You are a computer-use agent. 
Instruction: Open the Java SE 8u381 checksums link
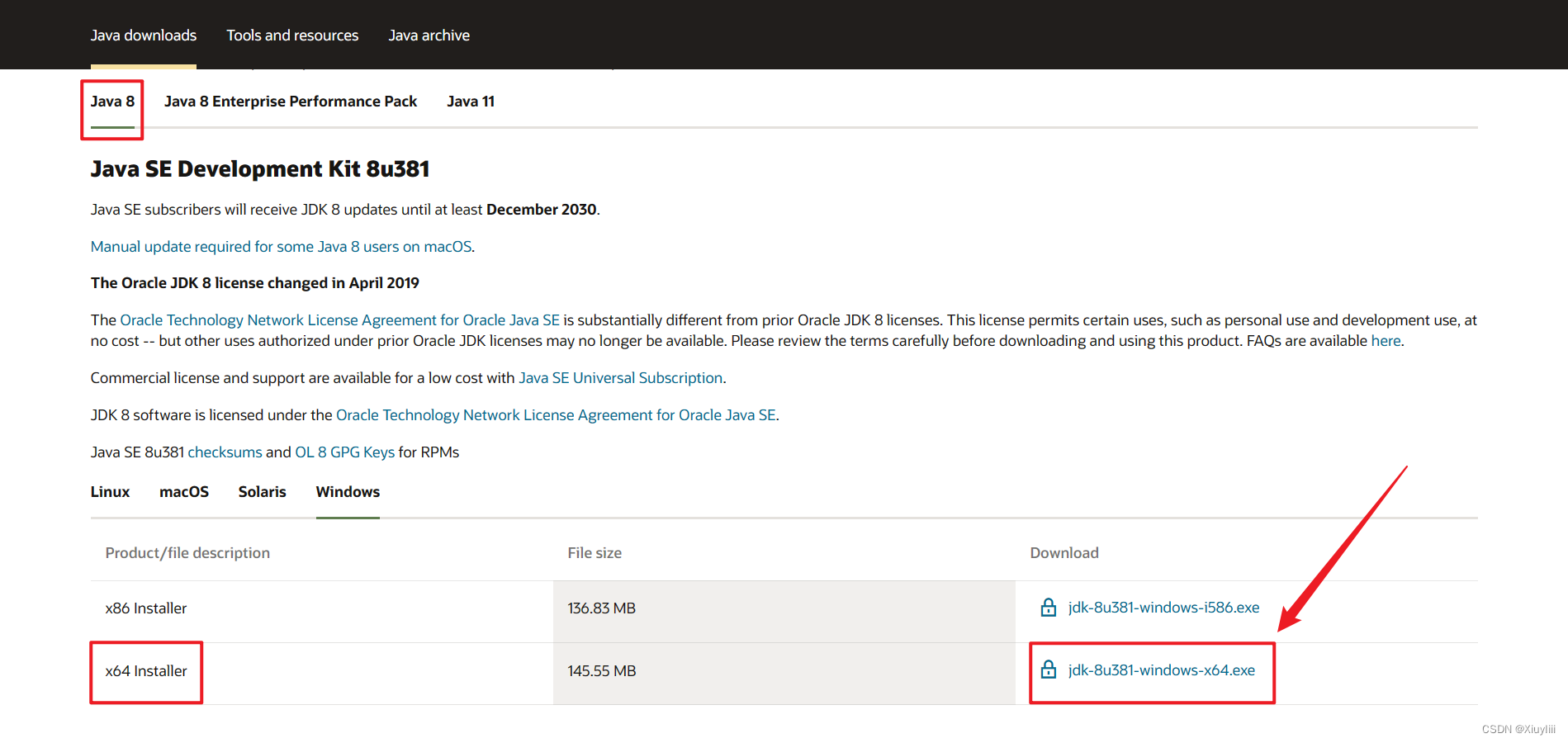(x=225, y=452)
